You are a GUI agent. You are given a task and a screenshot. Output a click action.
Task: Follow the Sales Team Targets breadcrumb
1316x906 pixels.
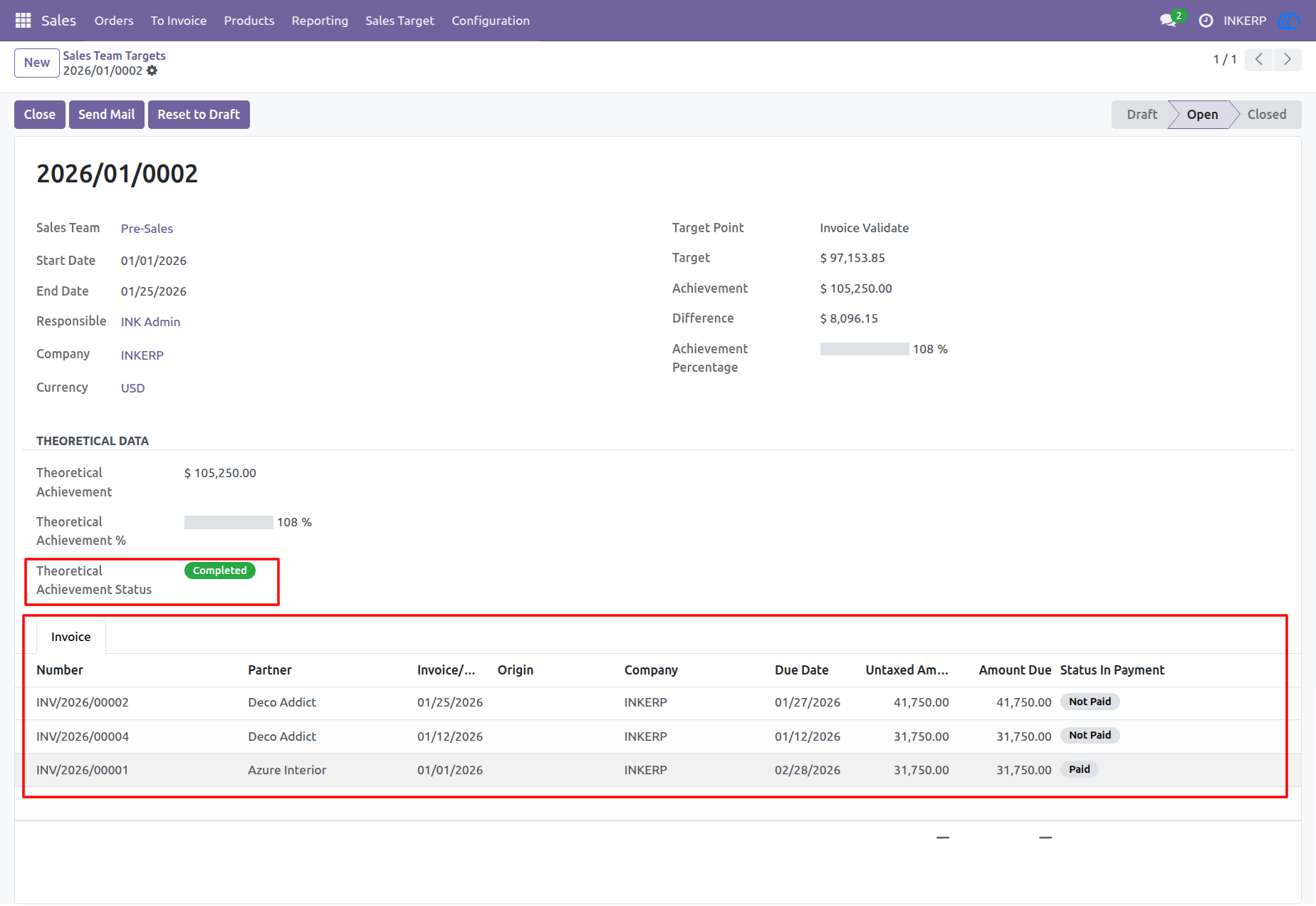[114, 56]
